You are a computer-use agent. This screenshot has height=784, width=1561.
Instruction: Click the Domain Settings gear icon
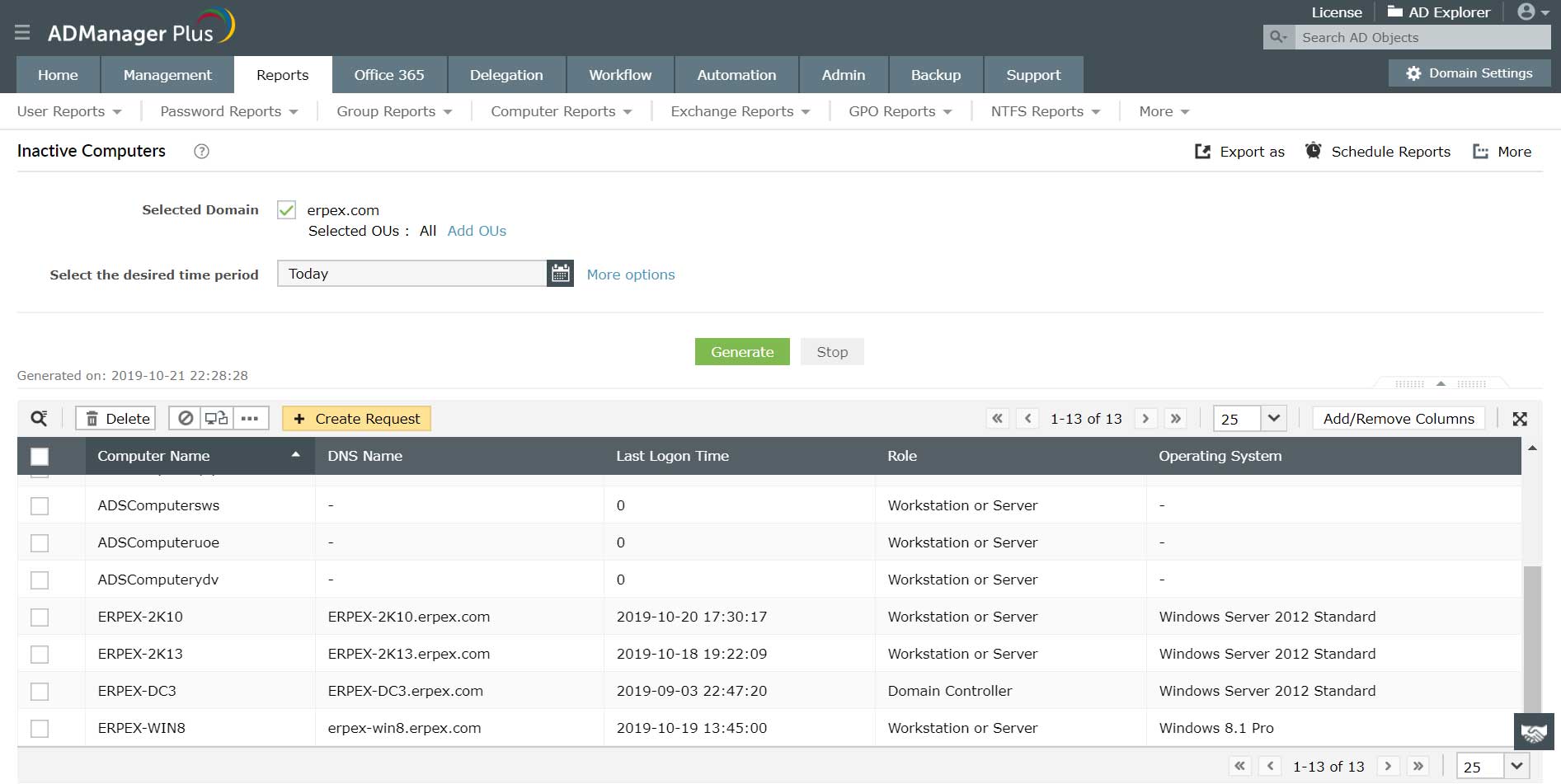(1413, 73)
